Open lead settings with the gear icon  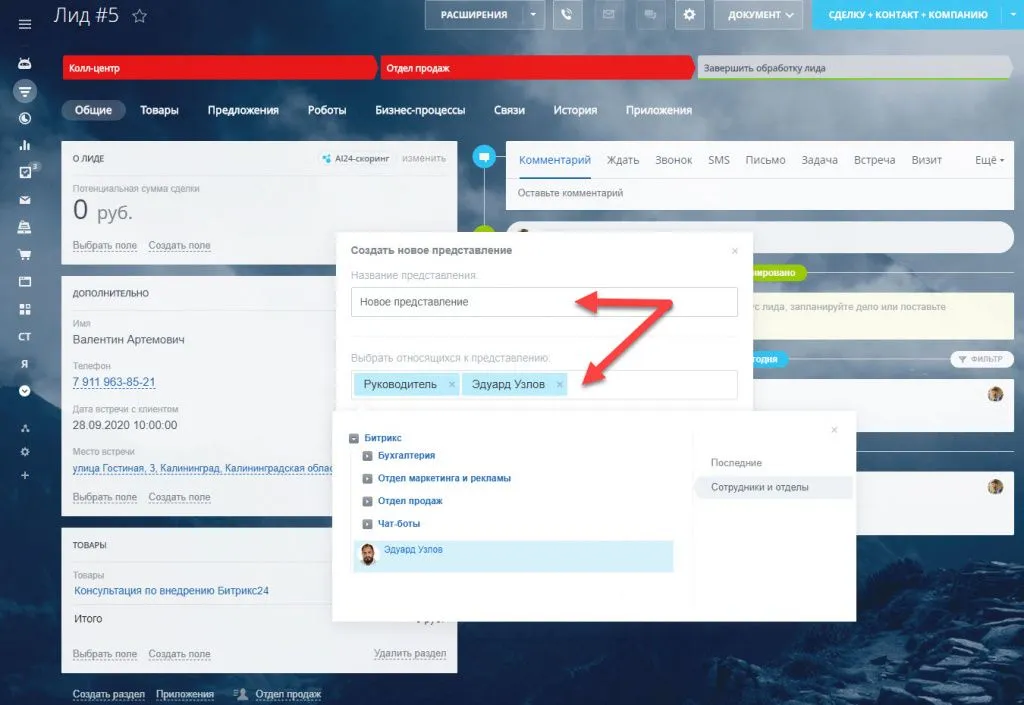click(688, 15)
